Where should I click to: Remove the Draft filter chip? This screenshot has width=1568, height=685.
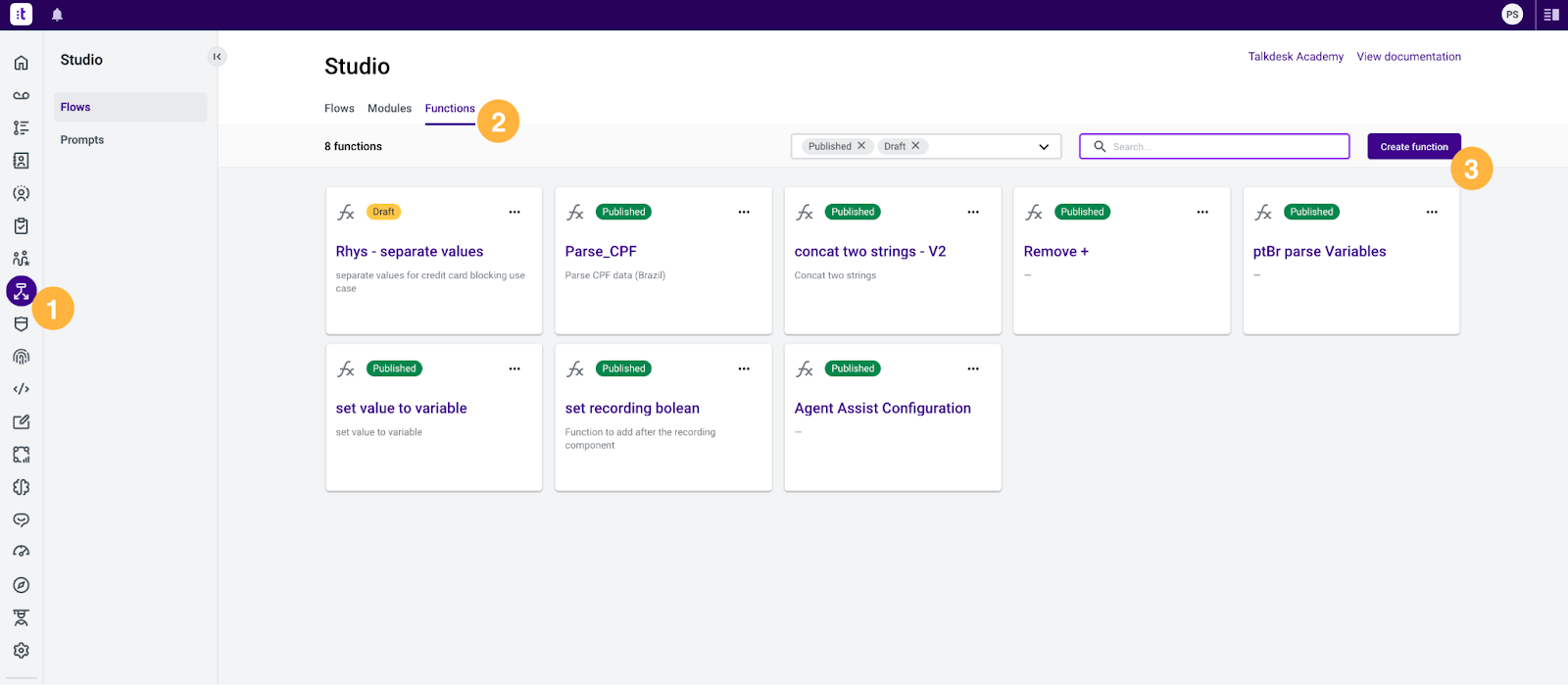click(915, 146)
